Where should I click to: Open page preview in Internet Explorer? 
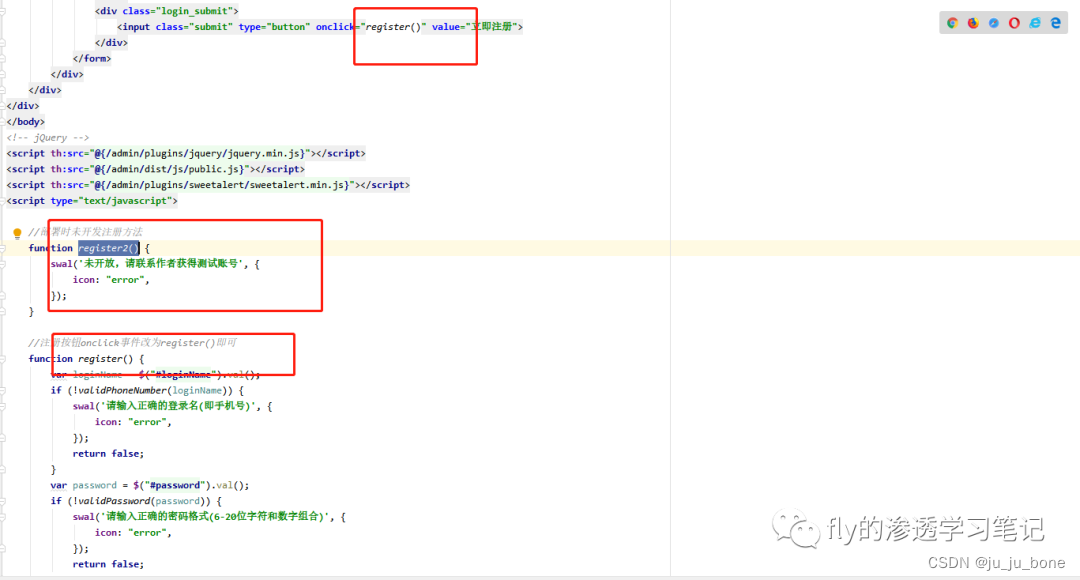tap(1035, 23)
